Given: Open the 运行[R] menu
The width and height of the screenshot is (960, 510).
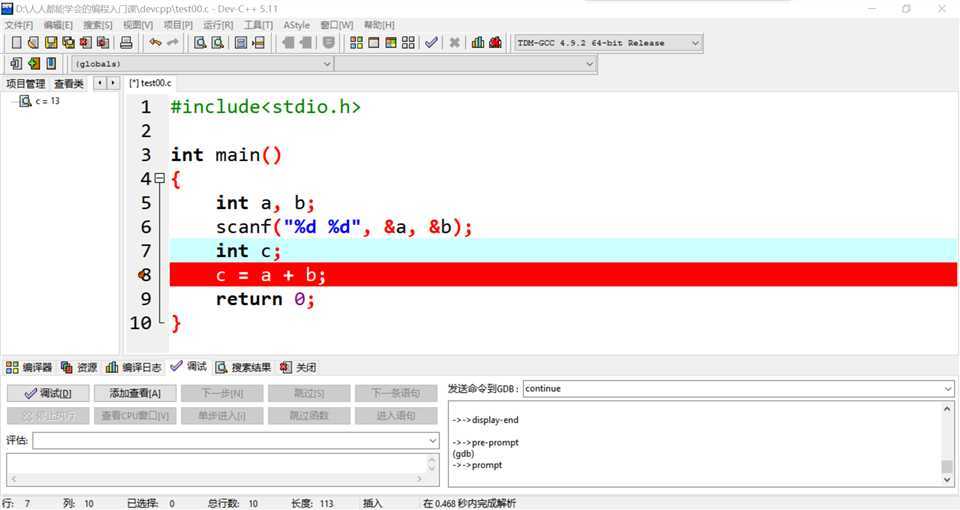Looking at the screenshot, I should 218,25.
